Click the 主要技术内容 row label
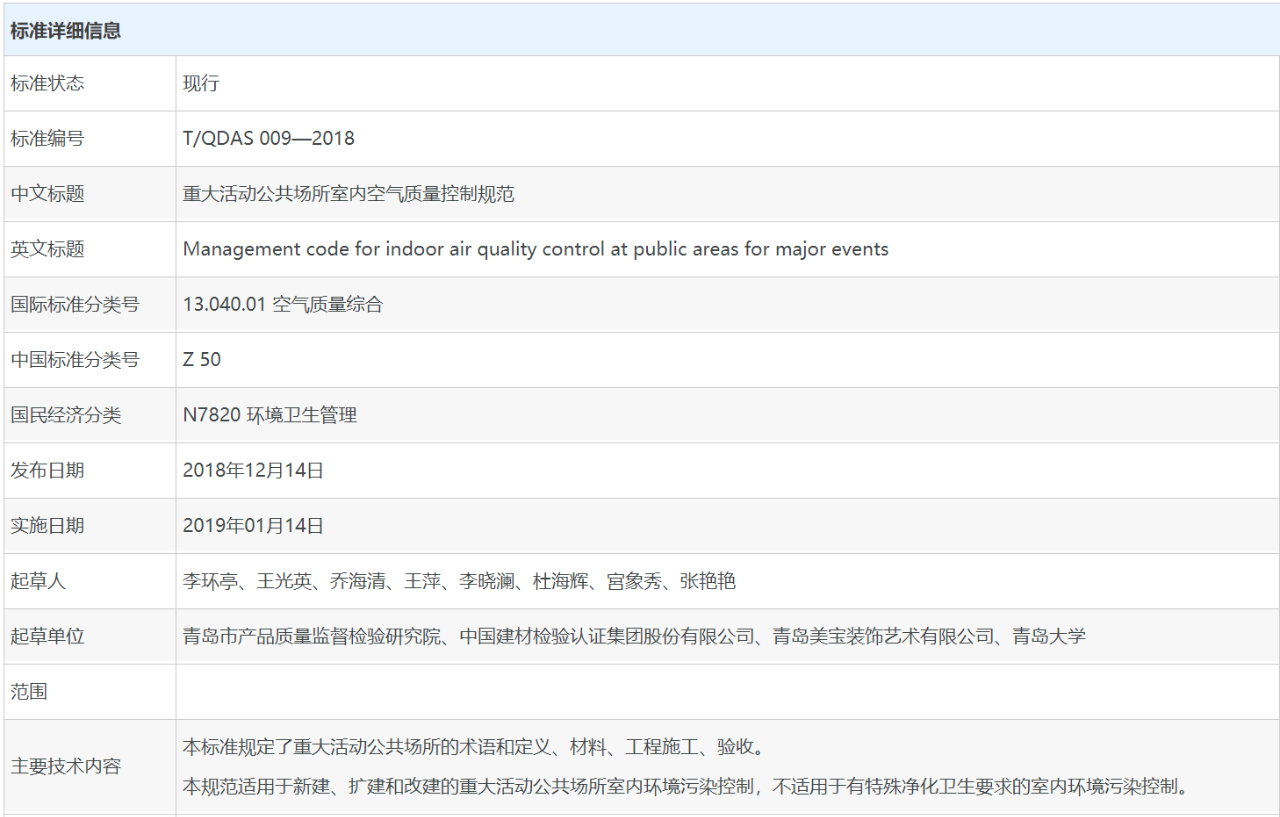 66,767
